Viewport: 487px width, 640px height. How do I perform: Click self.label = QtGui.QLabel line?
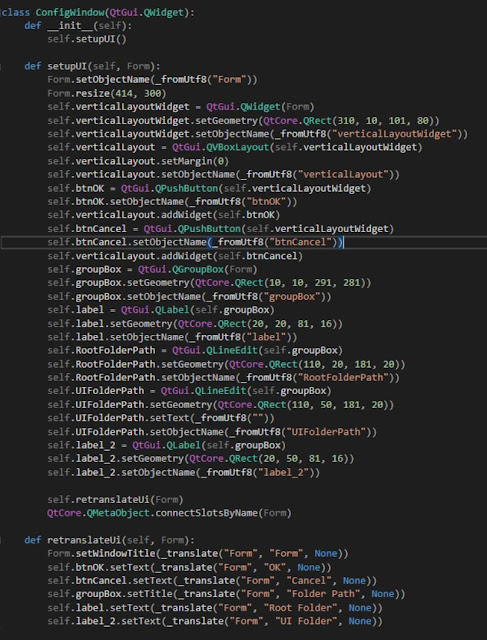click(161, 310)
